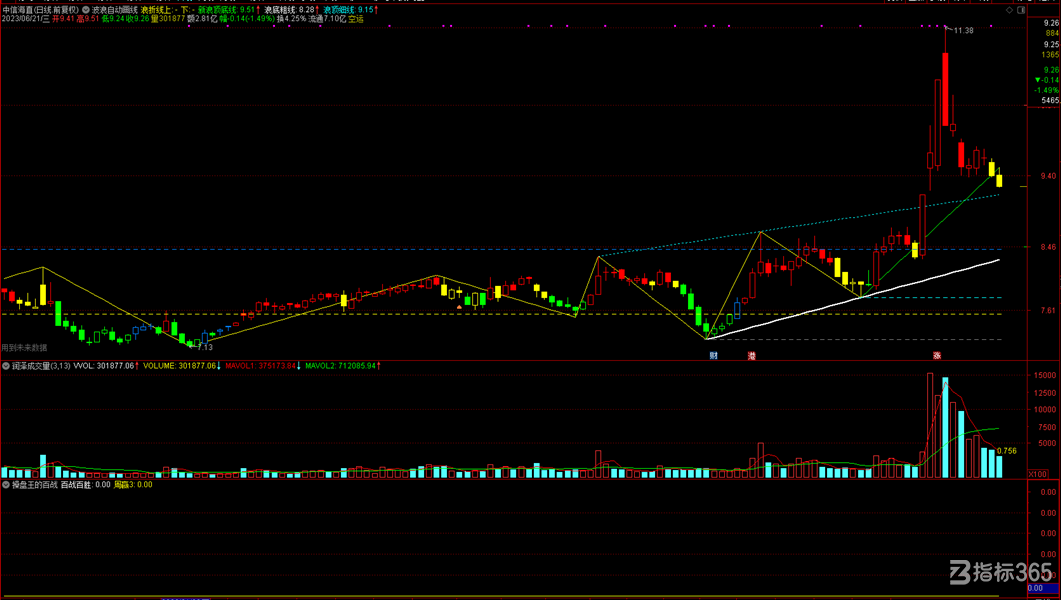Click the MAVOL2: 712085.94 value
This screenshot has height=600, width=1061.
(x=341, y=366)
